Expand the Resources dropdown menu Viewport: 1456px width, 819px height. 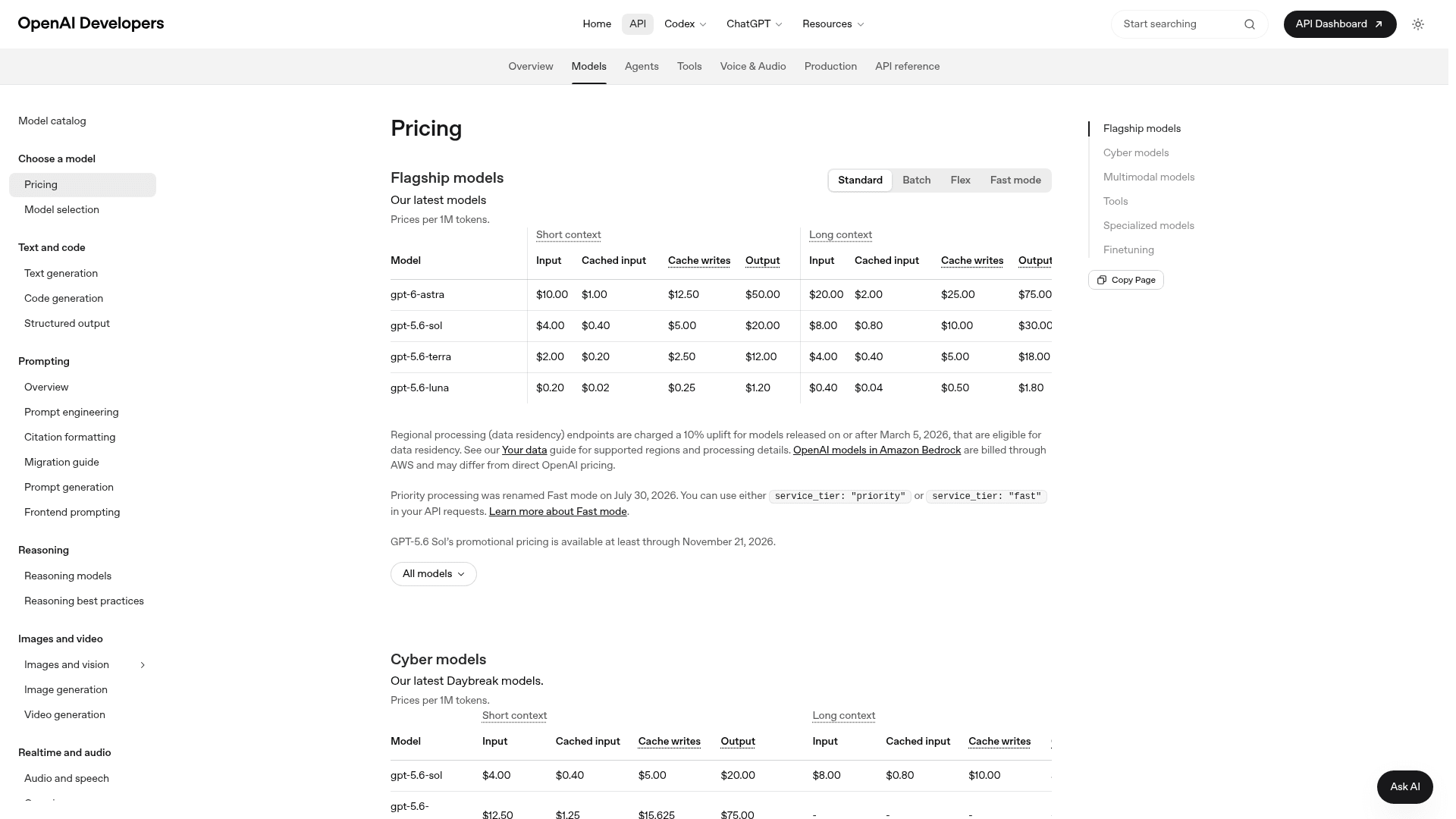click(833, 24)
